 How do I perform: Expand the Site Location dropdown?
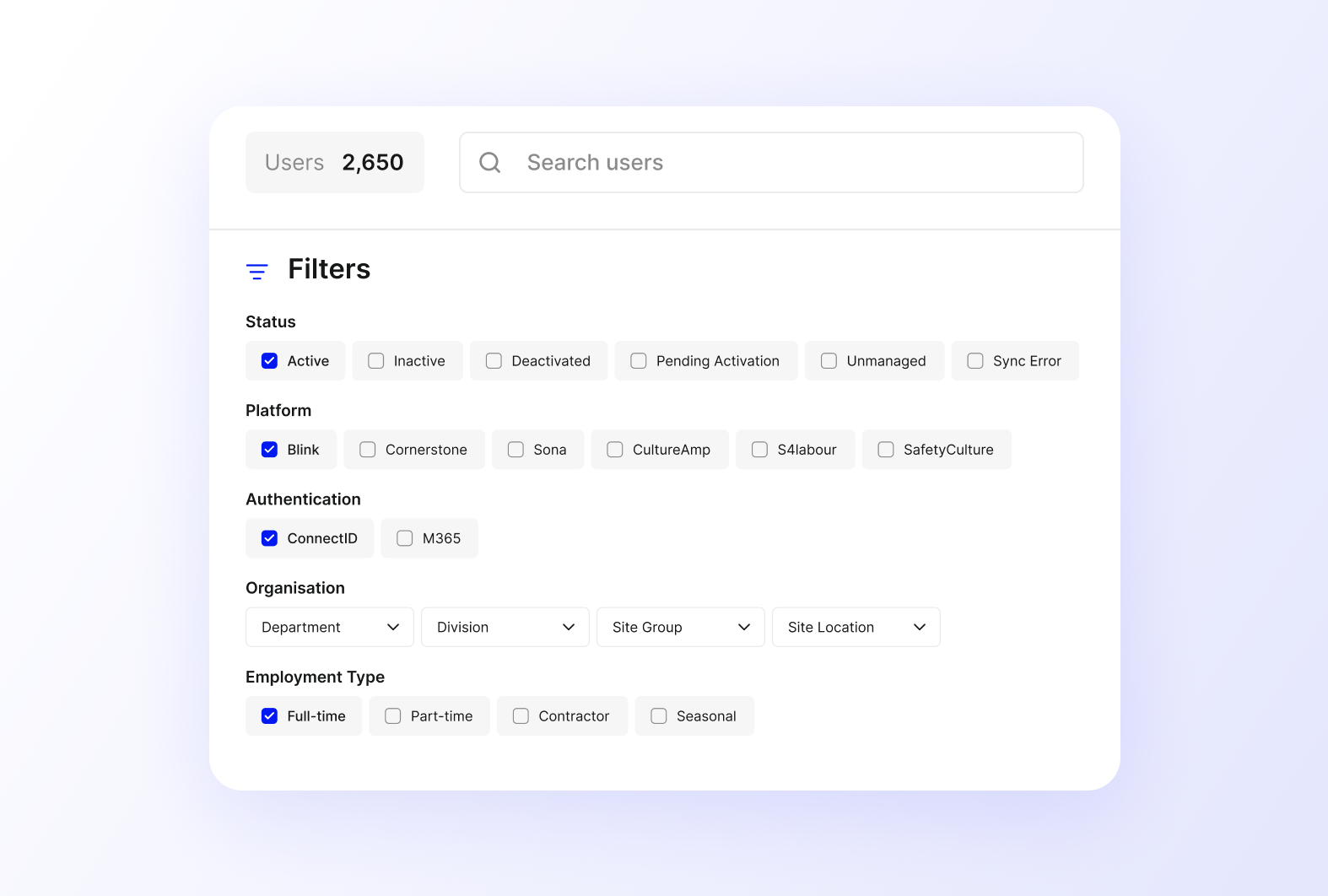tap(856, 627)
